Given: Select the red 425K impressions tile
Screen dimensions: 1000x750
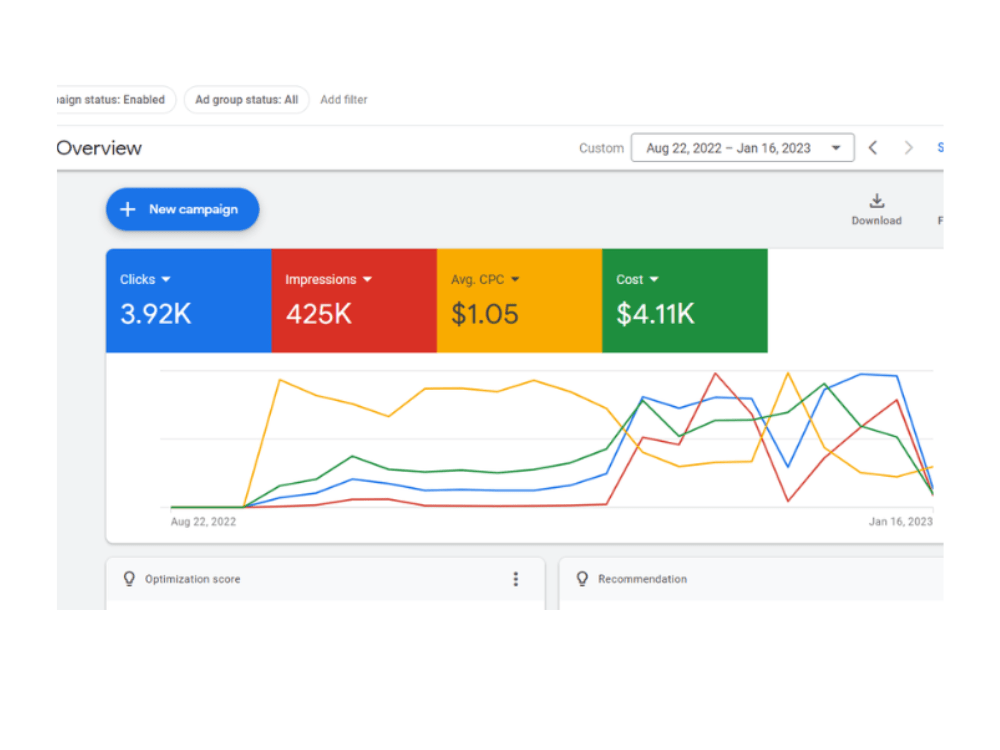Looking at the screenshot, I should pos(354,300).
